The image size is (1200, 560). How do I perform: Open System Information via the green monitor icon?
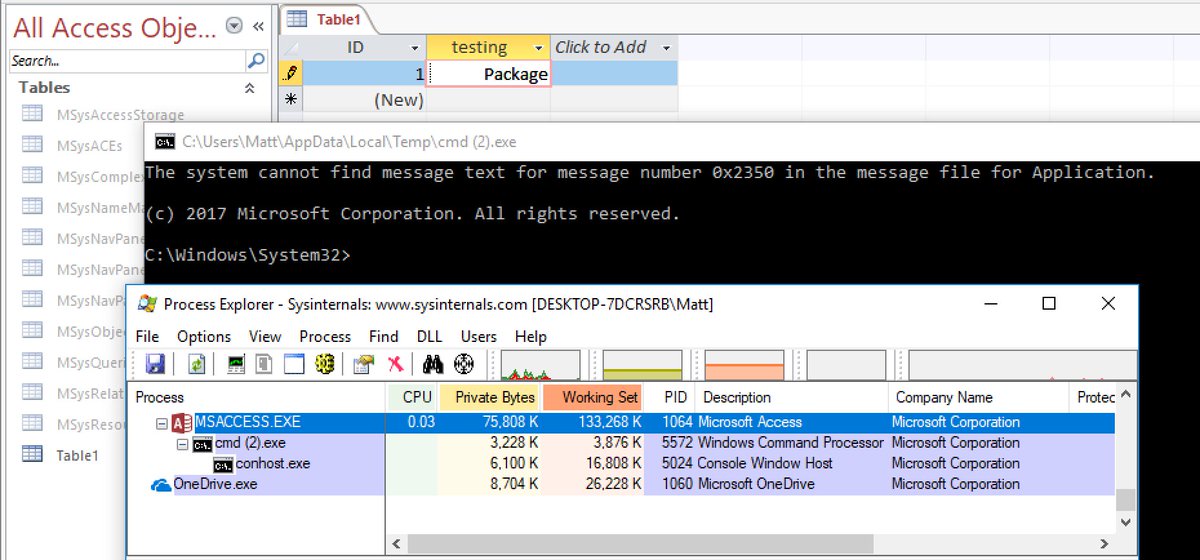pyautogui.click(x=237, y=364)
